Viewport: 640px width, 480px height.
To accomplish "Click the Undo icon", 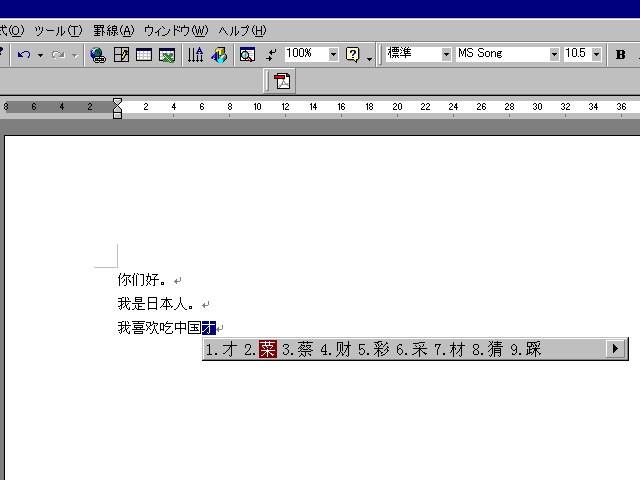I will tap(24, 55).
